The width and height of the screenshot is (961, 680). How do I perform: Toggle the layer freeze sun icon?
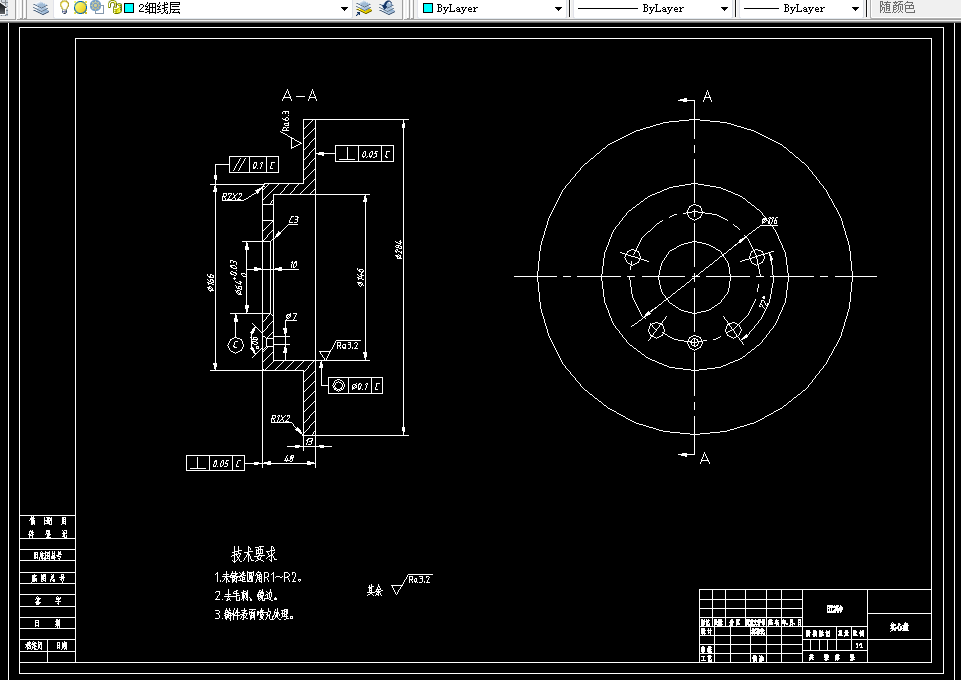tap(80, 8)
